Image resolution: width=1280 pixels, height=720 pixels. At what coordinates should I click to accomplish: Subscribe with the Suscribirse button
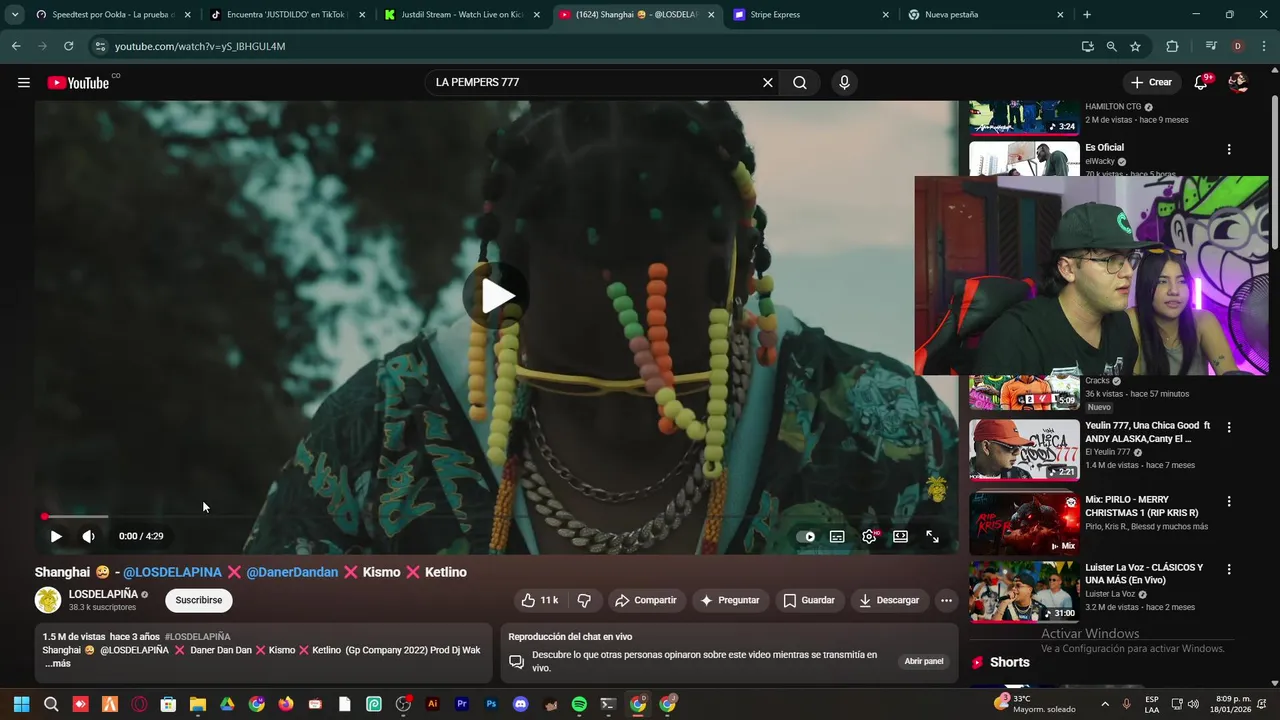pyautogui.click(x=199, y=600)
